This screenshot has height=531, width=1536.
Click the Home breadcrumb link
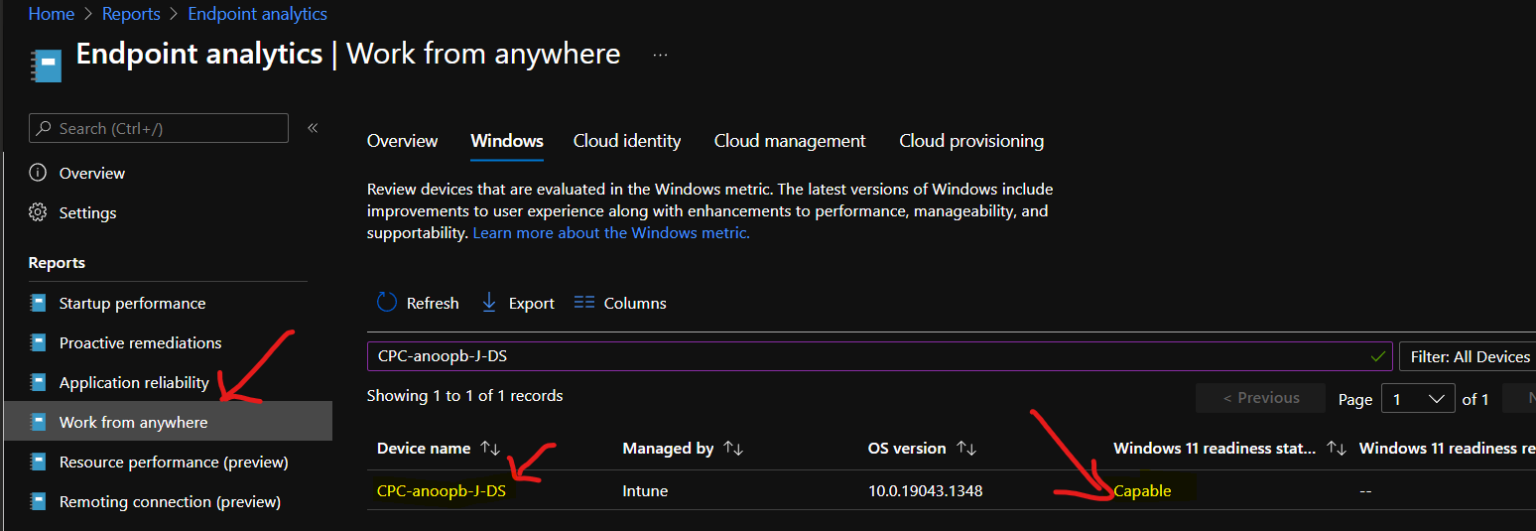[x=51, y=14]
